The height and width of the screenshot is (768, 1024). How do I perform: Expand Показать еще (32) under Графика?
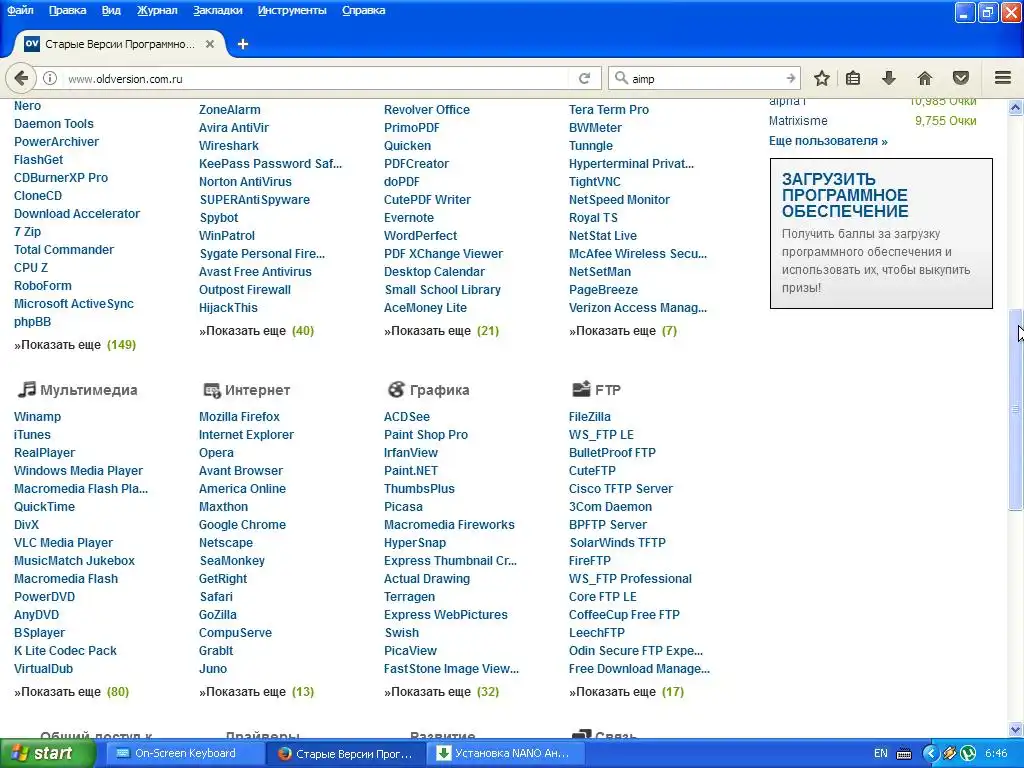(x=441, y=692)
